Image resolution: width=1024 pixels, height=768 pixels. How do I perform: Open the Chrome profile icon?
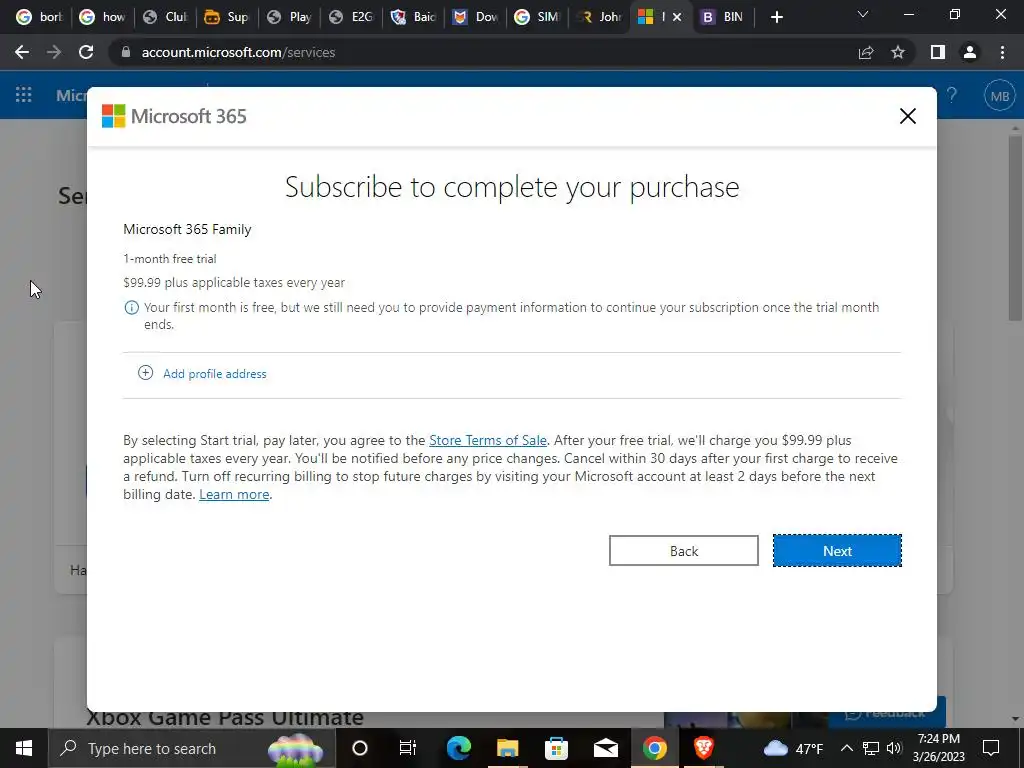[970, 52]
